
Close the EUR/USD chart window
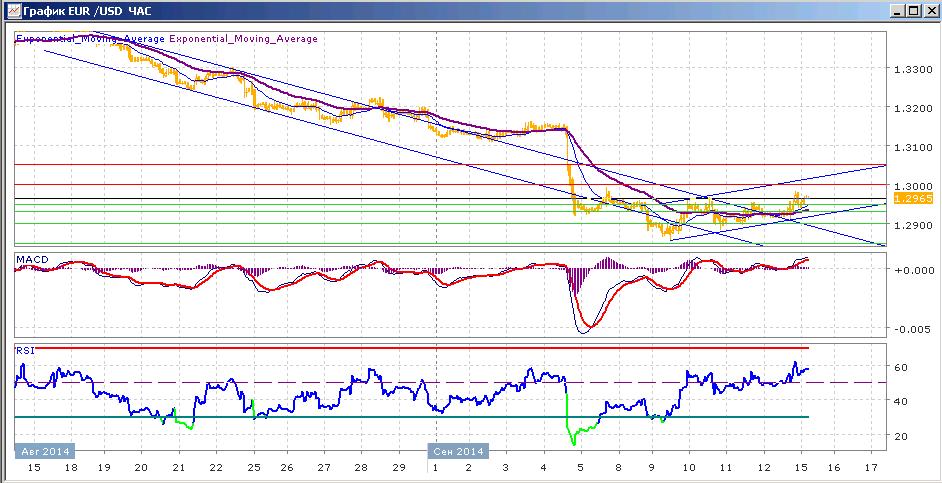(930, 11)
